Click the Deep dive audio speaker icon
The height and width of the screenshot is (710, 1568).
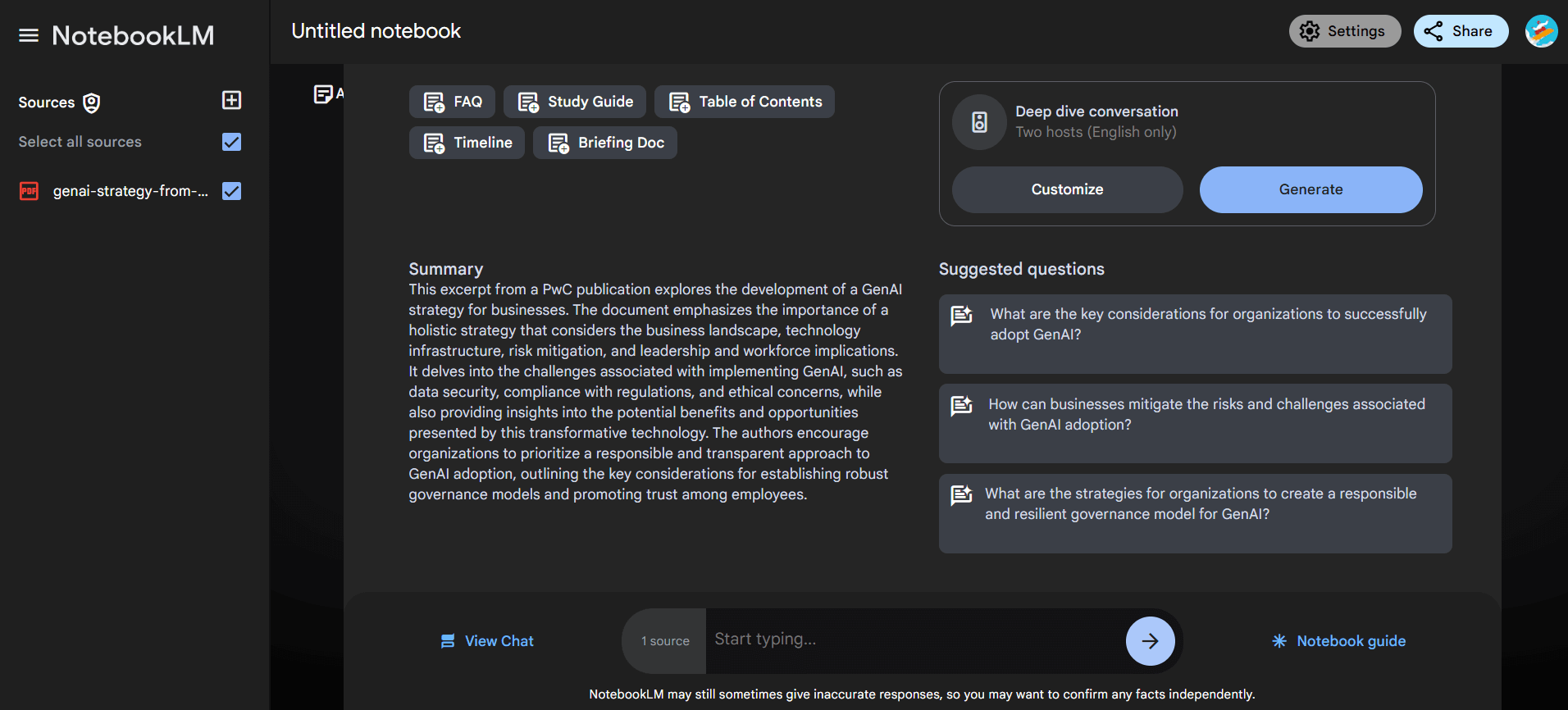979,122
